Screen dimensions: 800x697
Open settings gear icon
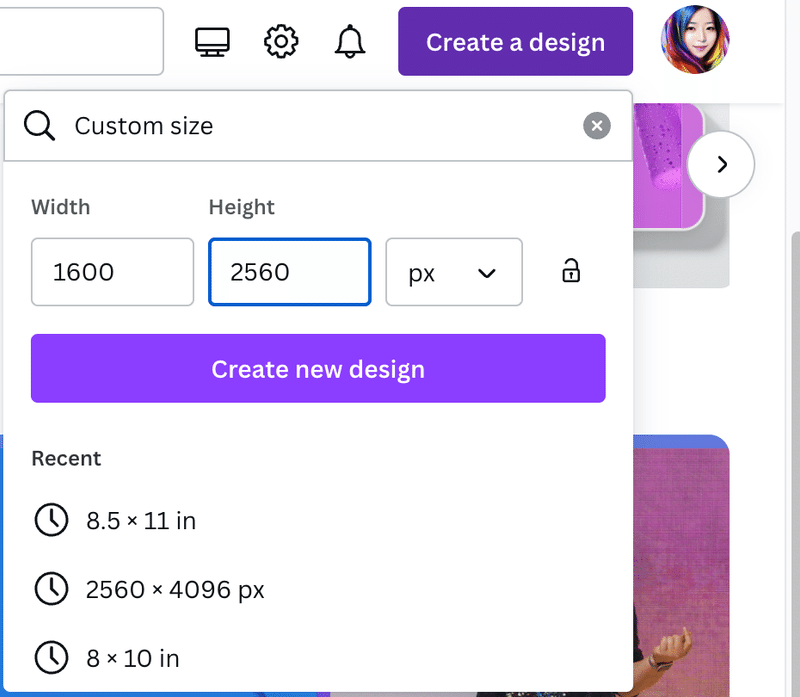click(281, 42)
